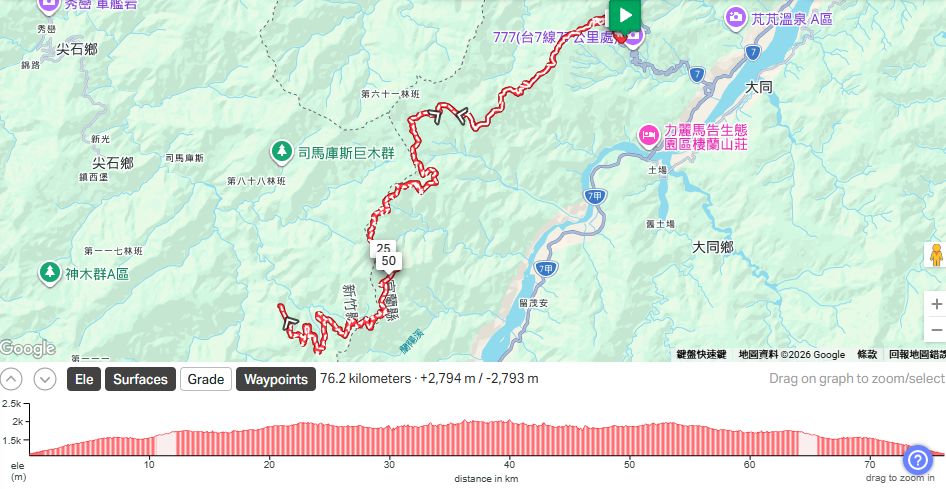Viewport: 946px width, 489px height.
Task: Open the blue help question mark button
Action: (917, 461)
